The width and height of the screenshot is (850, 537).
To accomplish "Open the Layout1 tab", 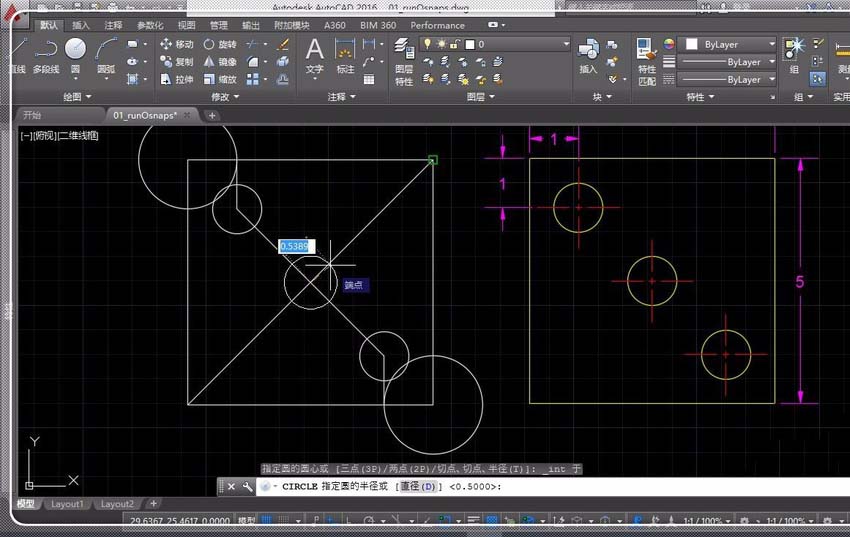I will pyautogui.click(x=68, y=504).
